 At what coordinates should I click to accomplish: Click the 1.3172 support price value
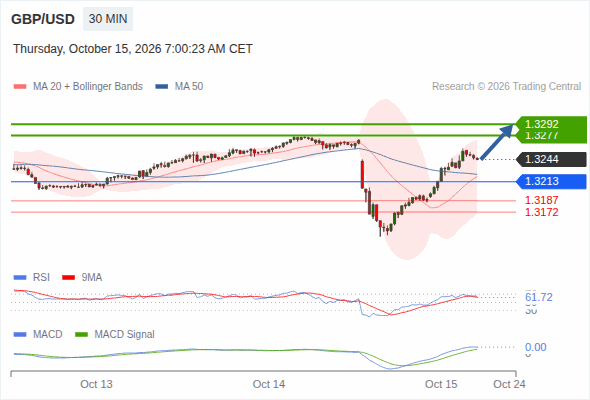coord(541,212)
